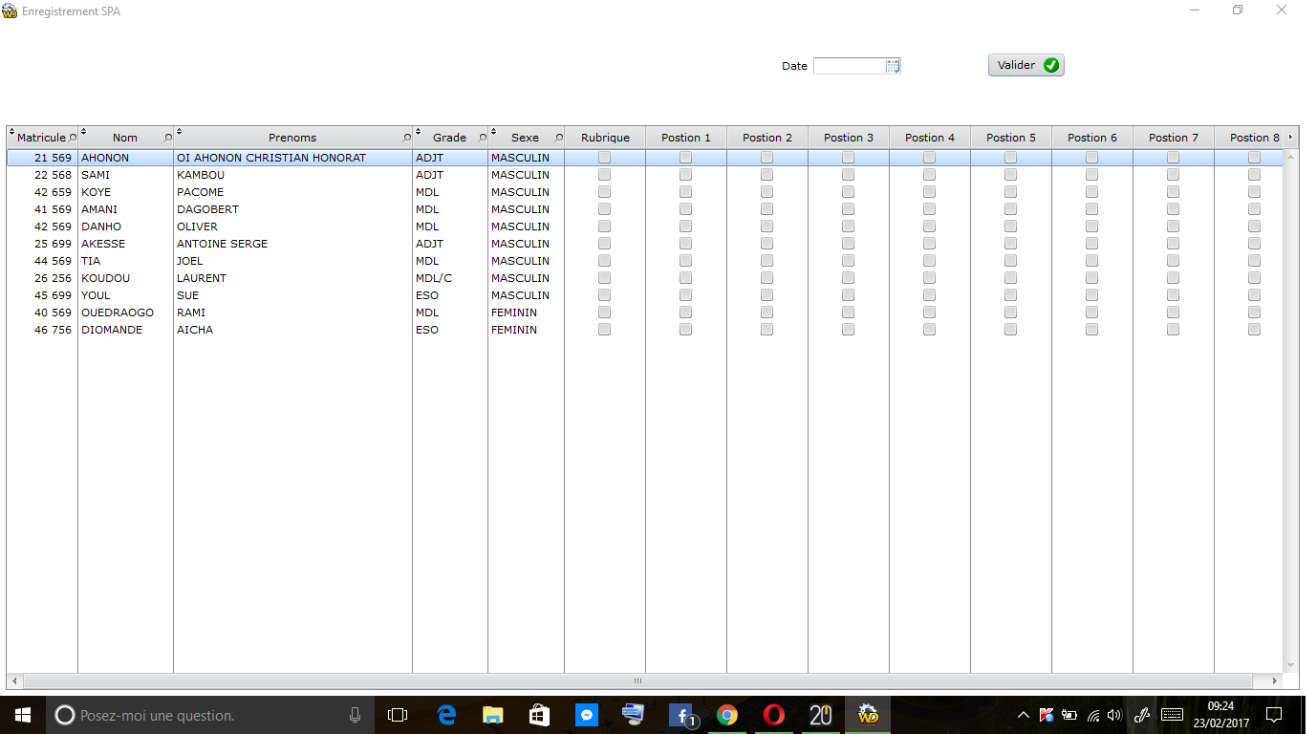
Task: Click the Sexe column search magnifier
Action: (559, 138)
